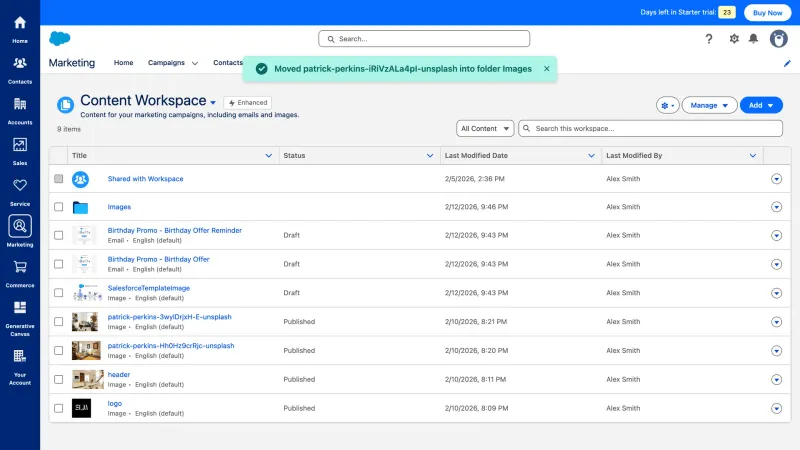Open the patrick-perkins-Hh0Hz9crRjc-unsplash link
The image size is (800, 450).
tap(171, 345)
